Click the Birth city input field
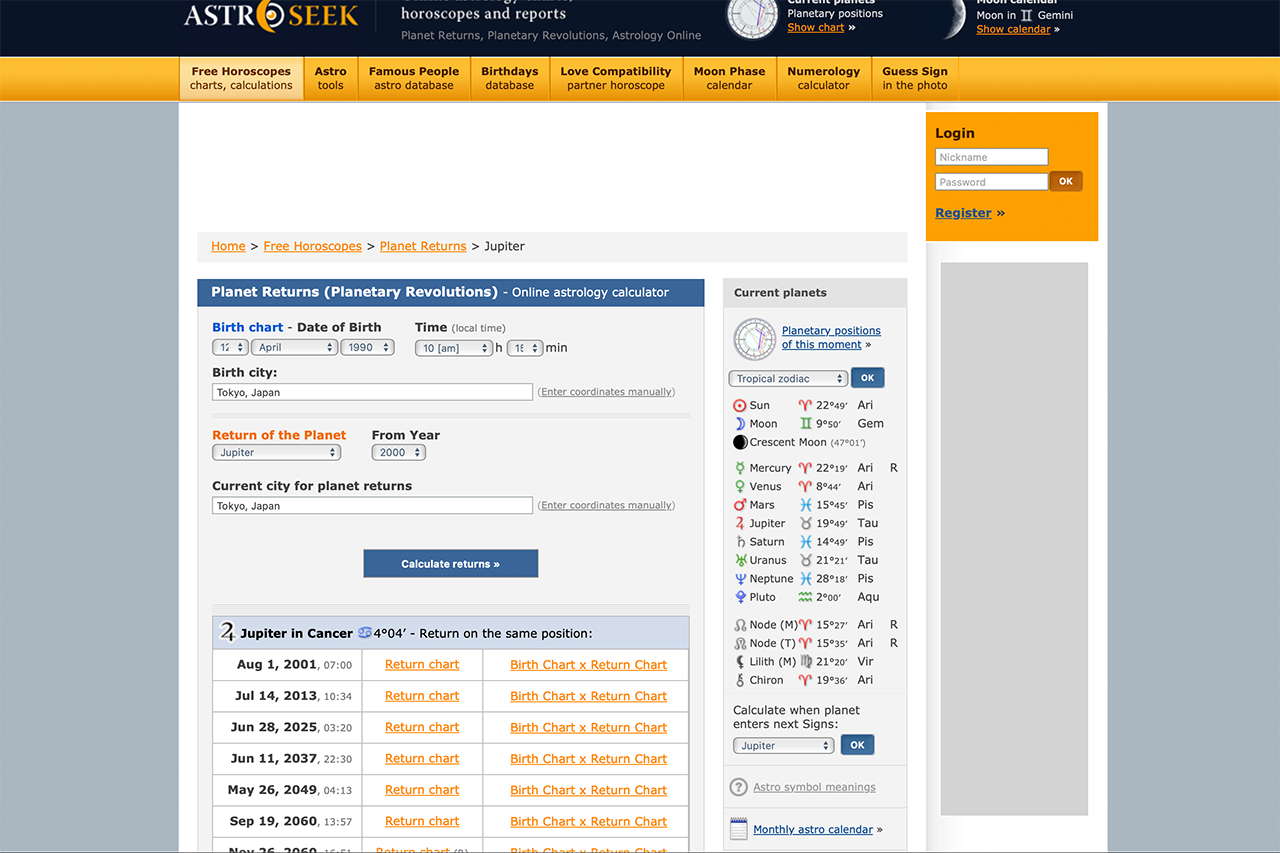Image resolution: width=1280 pixels, height=853 pixels. coord(372,392)
